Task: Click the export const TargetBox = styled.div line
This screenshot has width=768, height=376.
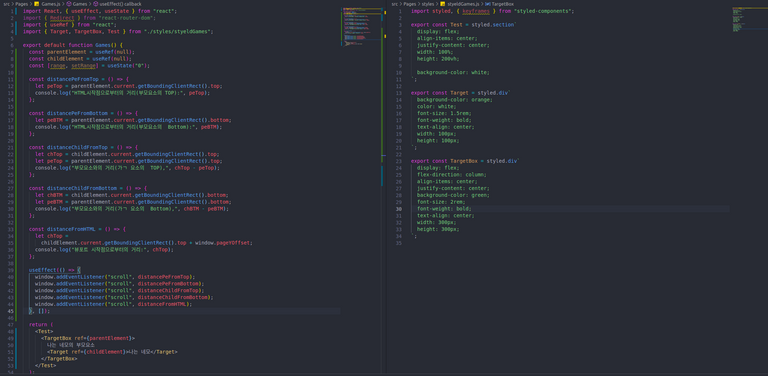Action: (465, 161)
